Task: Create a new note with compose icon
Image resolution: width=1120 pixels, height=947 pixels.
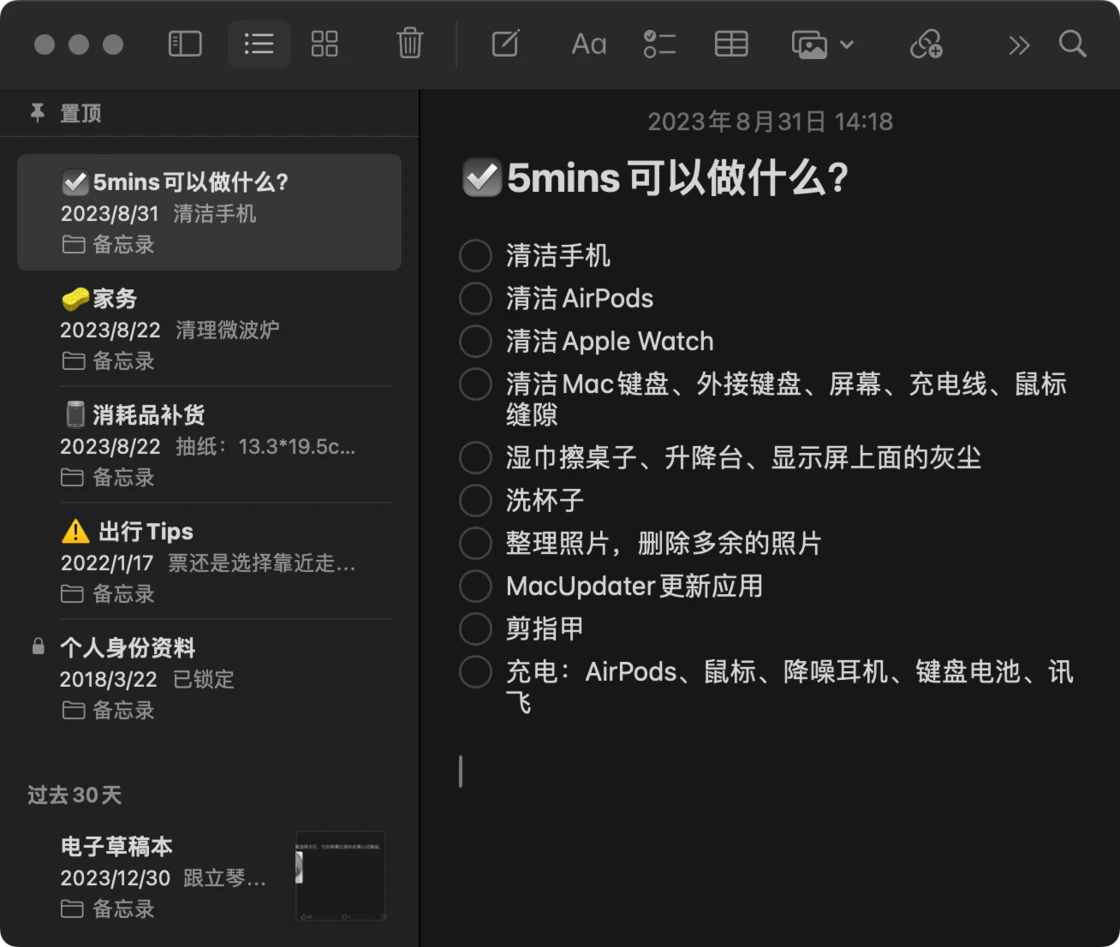Action: point(505,44)
